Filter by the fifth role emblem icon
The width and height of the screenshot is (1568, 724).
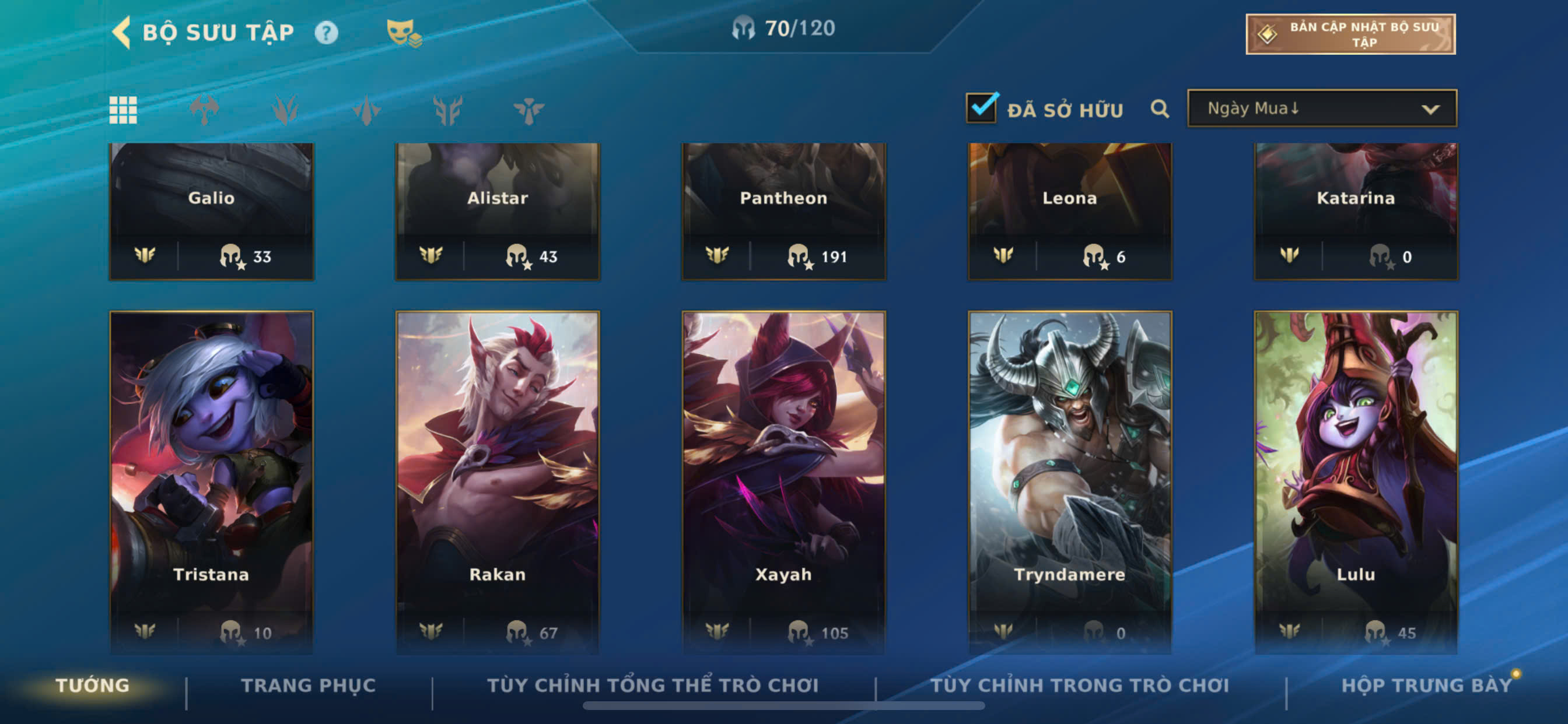coord(528,110)
